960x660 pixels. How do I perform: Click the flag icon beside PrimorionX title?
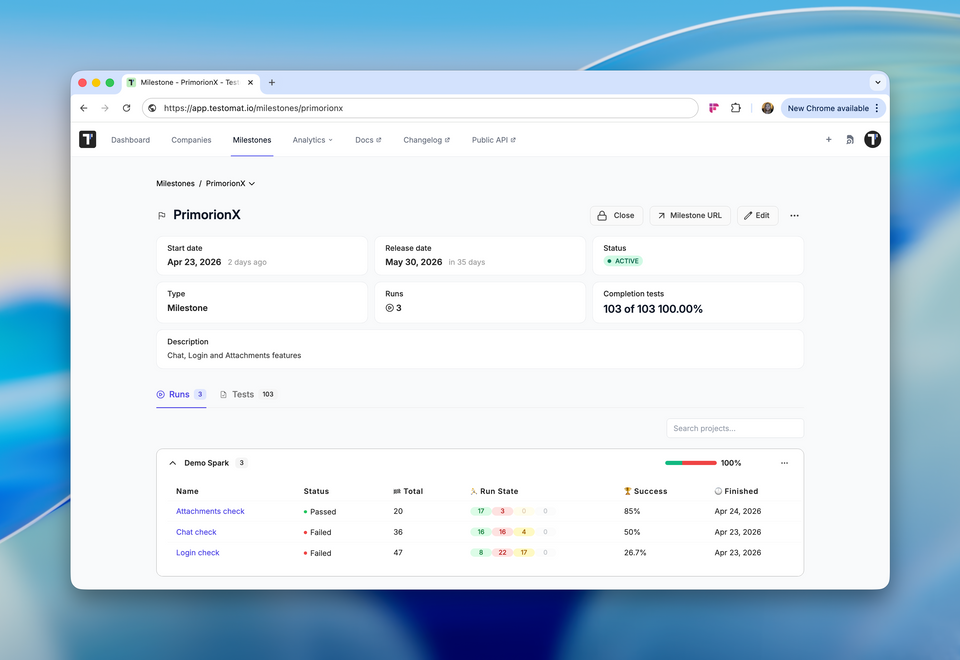(161, 215)
